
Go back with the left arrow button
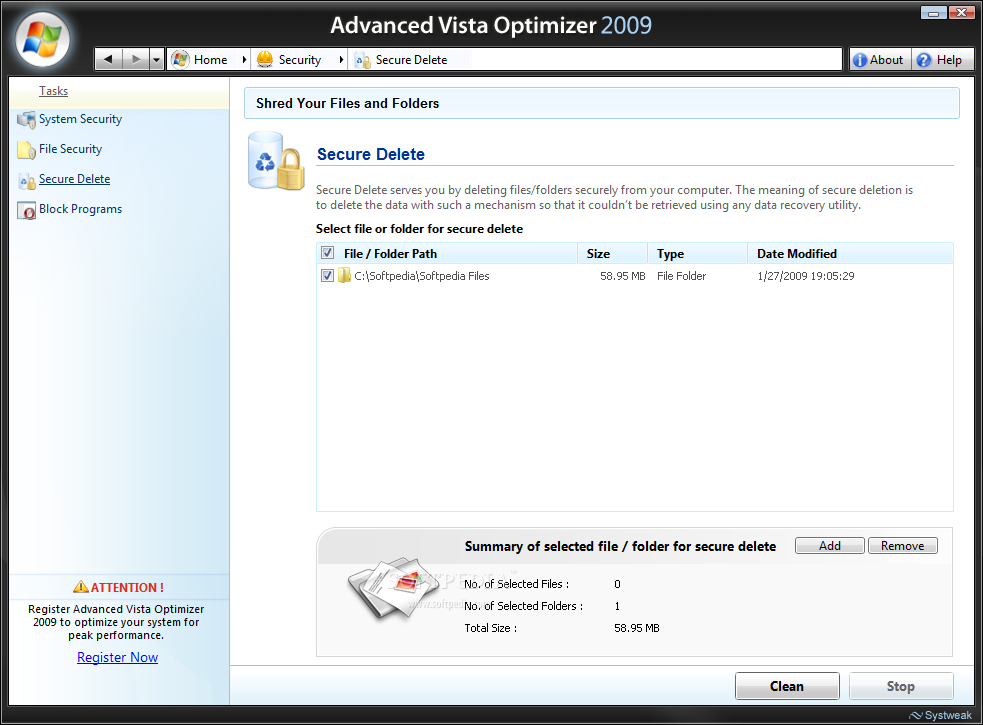pyautogui.click(x=108, y=60)
